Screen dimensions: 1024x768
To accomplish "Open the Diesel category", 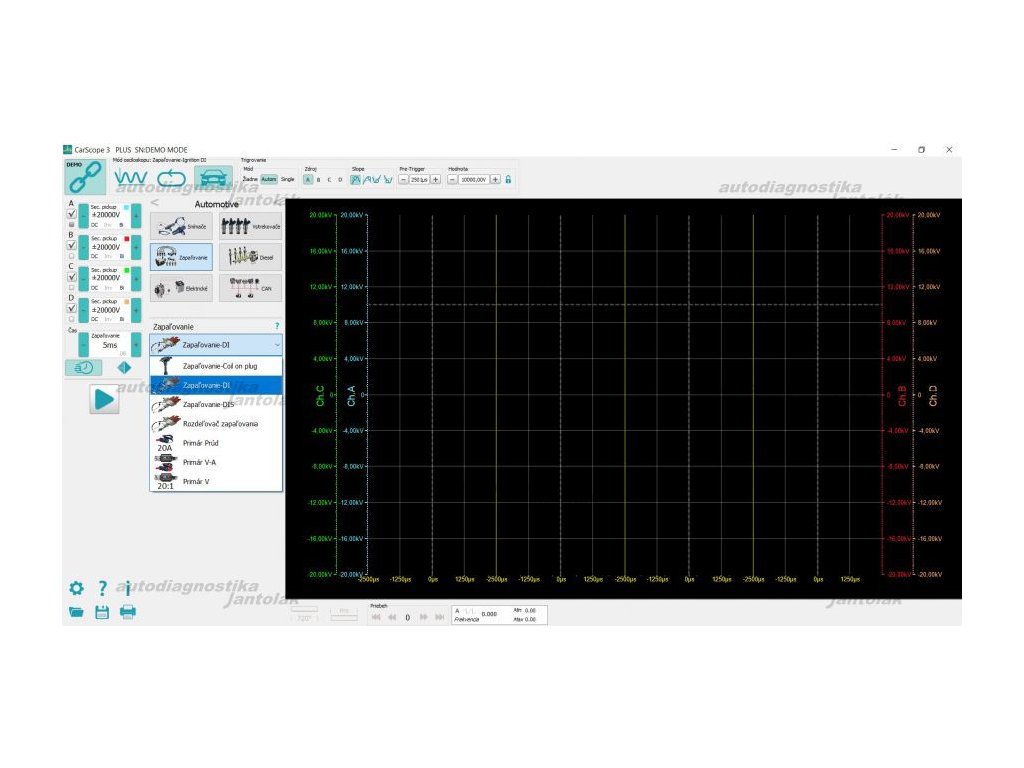I will coord(251,257).
